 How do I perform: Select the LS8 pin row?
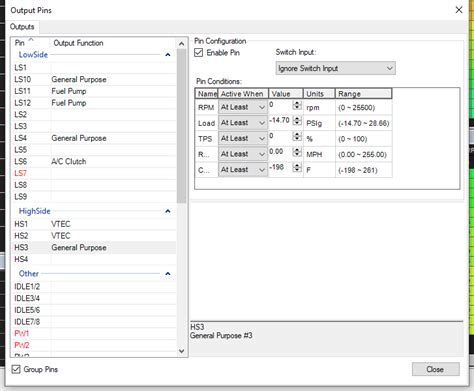tap(94, 185)
